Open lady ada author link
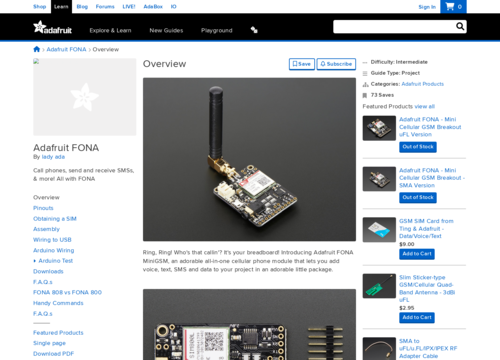The image size is (500, 360). 53,157
